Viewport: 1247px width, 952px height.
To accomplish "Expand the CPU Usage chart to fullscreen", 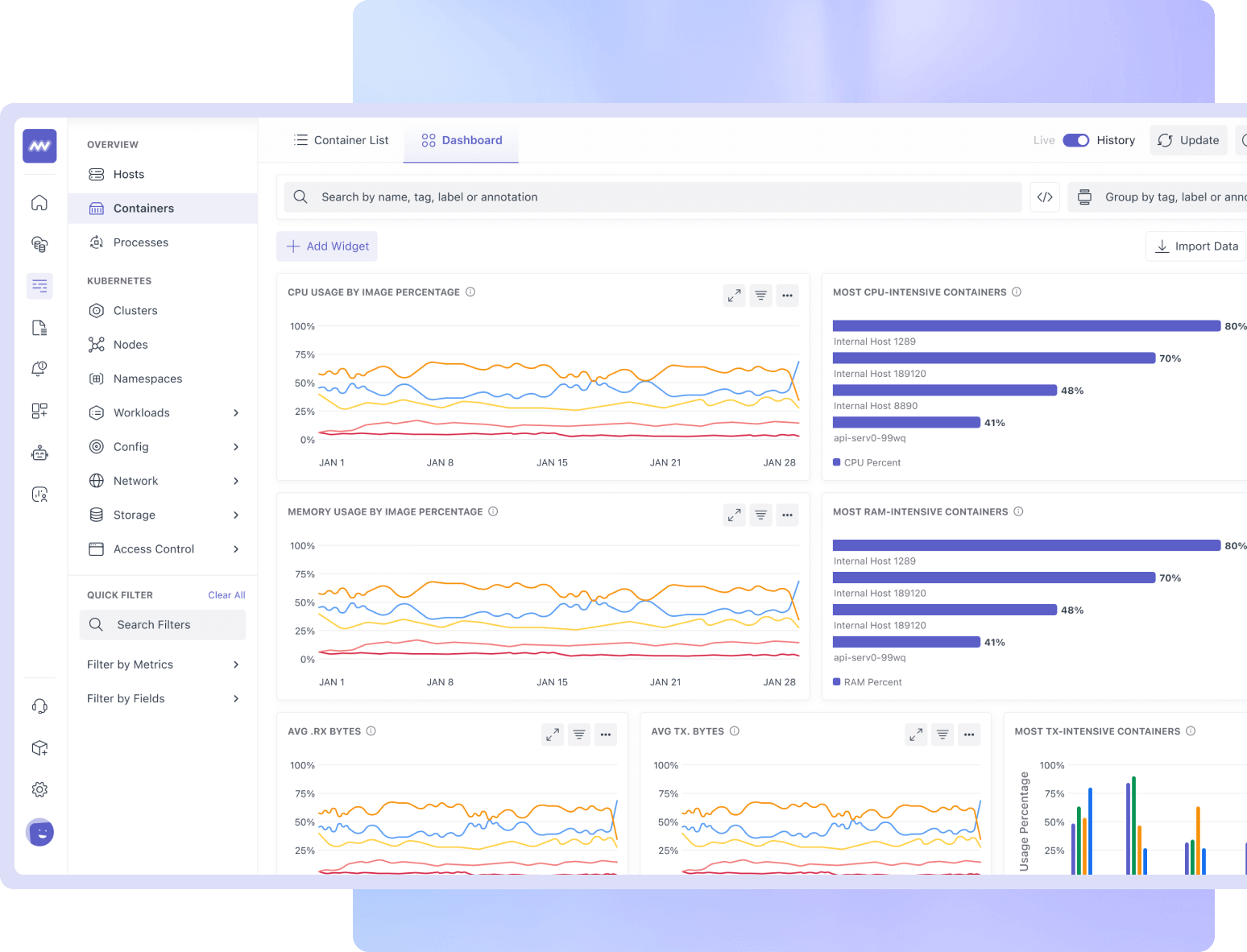I will [734, 296].
